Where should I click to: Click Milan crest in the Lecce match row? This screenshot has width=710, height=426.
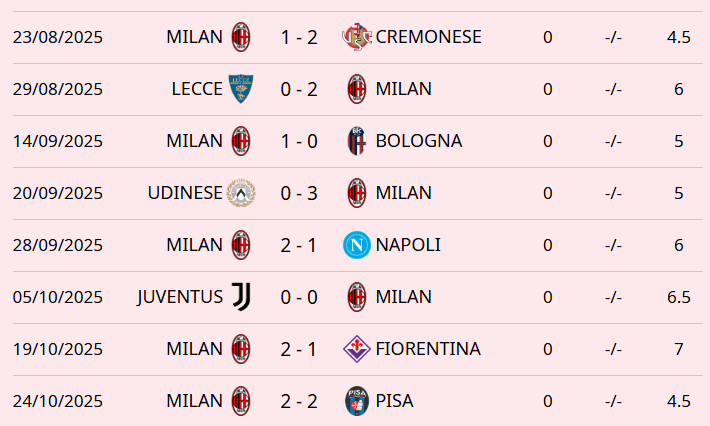357,89
